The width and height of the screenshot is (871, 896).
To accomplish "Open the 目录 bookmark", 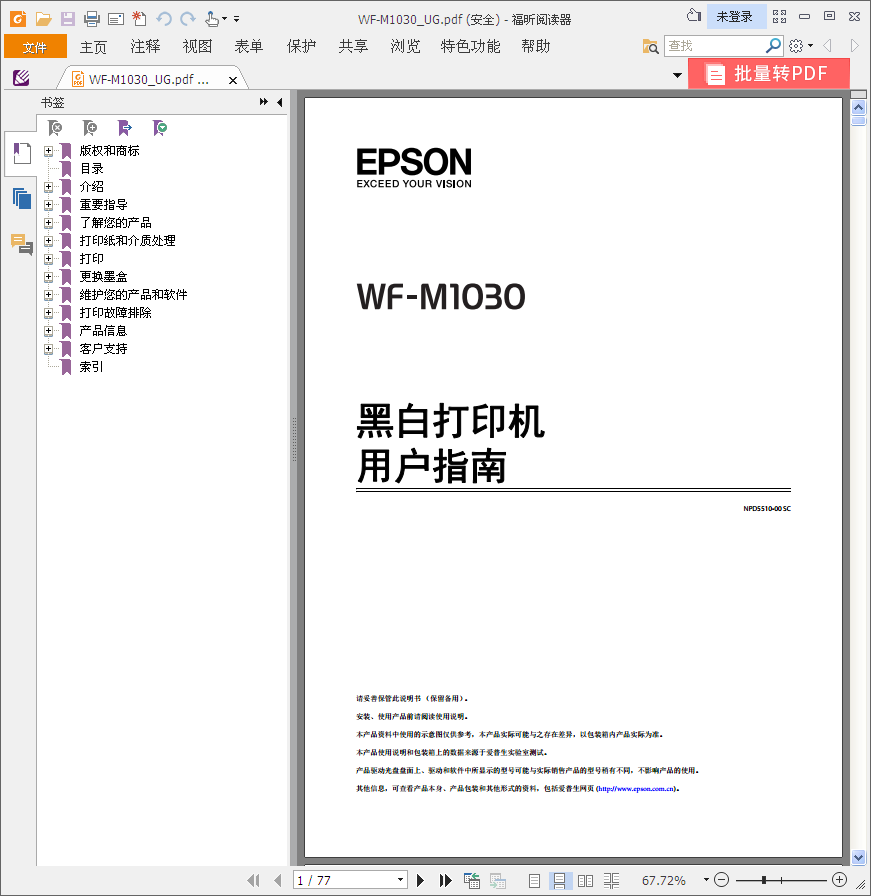I will 91,169.
